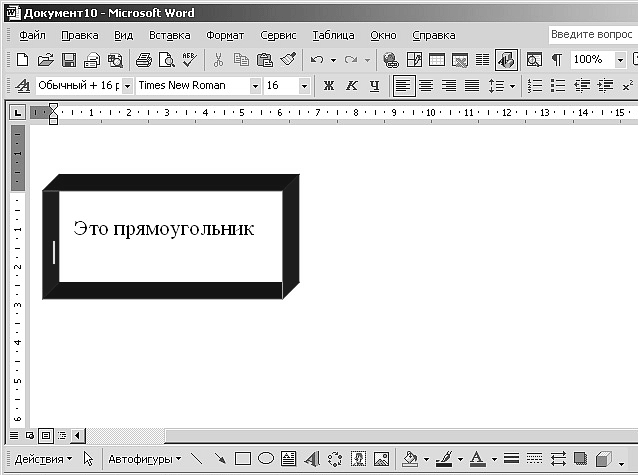This screenshot has width=638, height=475.
Task: Save the document with floppy icon
Action: pos(69,60)
